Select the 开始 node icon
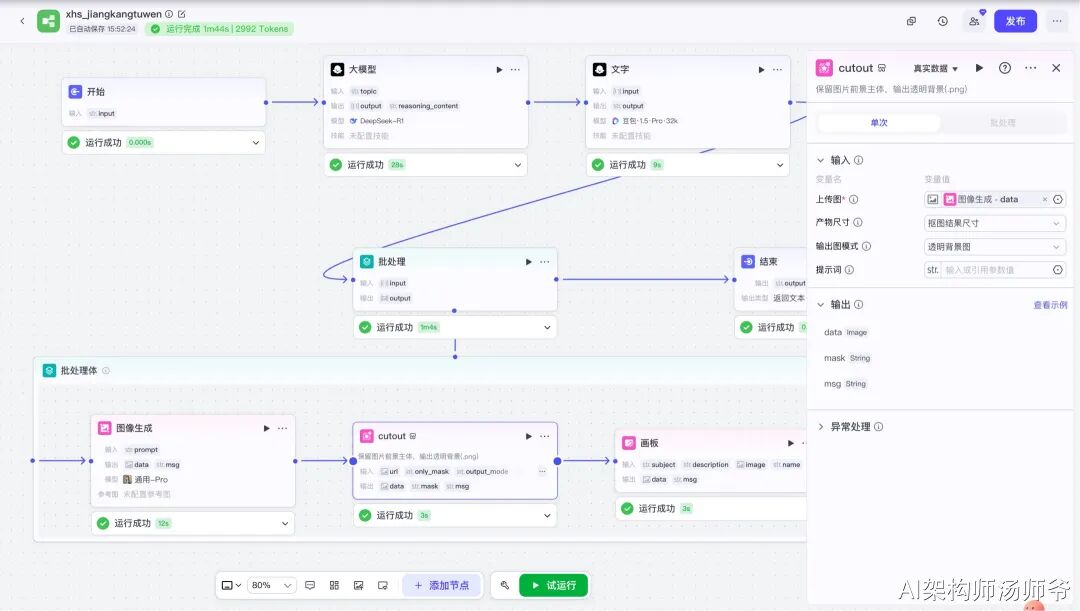The image size is (1080, 611). [x=76, y=92]
